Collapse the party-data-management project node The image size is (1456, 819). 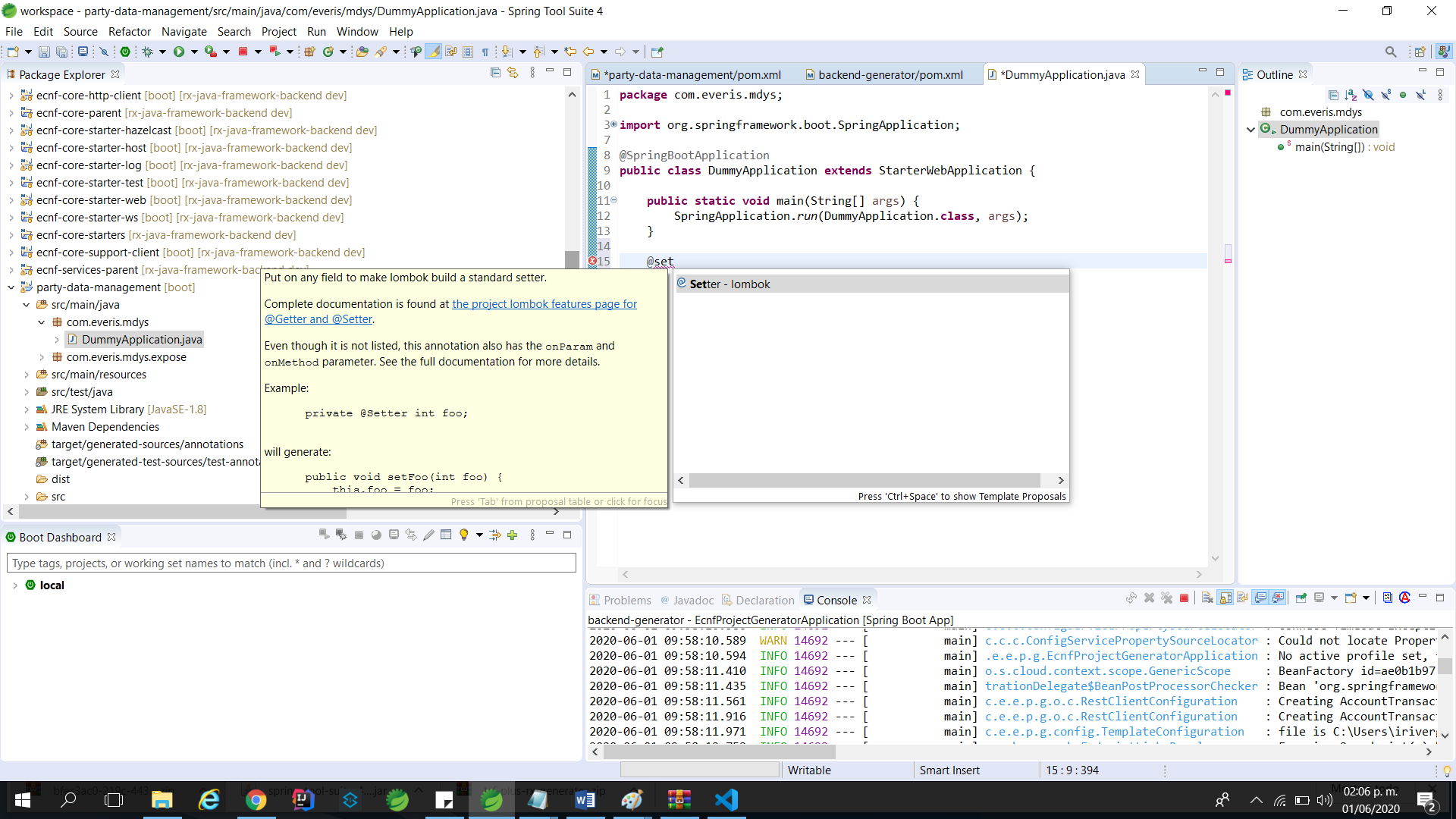11,287
